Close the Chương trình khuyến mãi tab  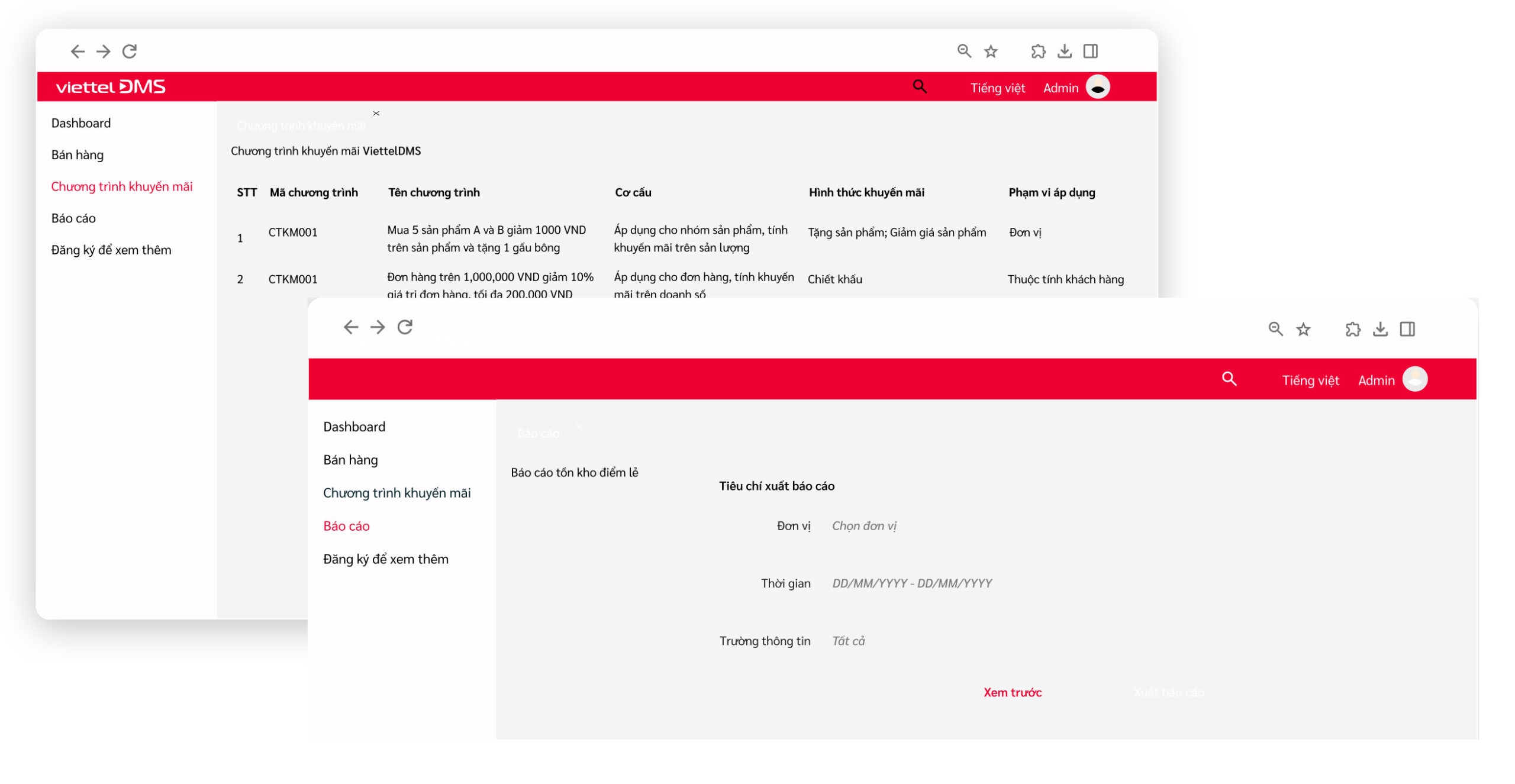pyautogui.click(x=376, y=114)
